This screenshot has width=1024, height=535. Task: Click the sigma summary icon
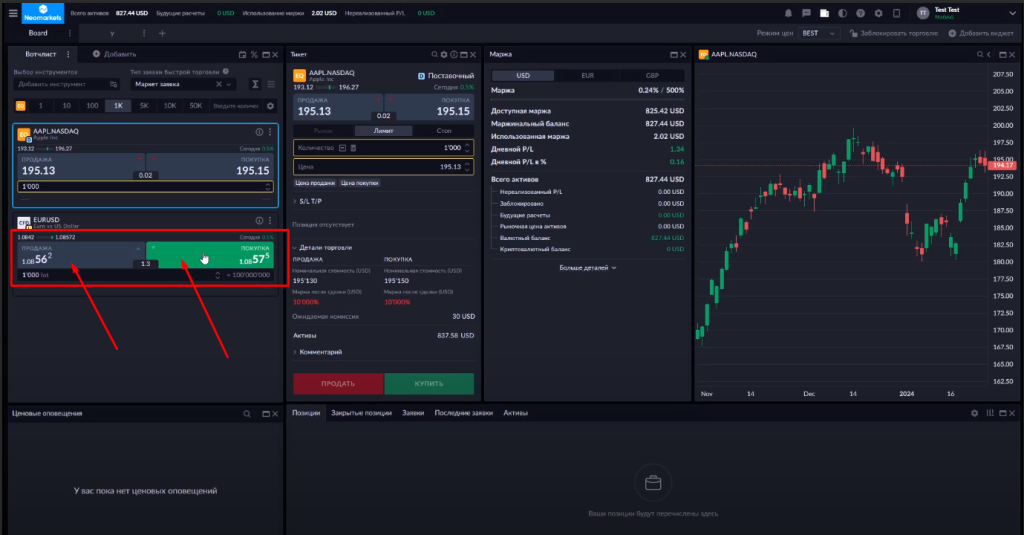255,84
